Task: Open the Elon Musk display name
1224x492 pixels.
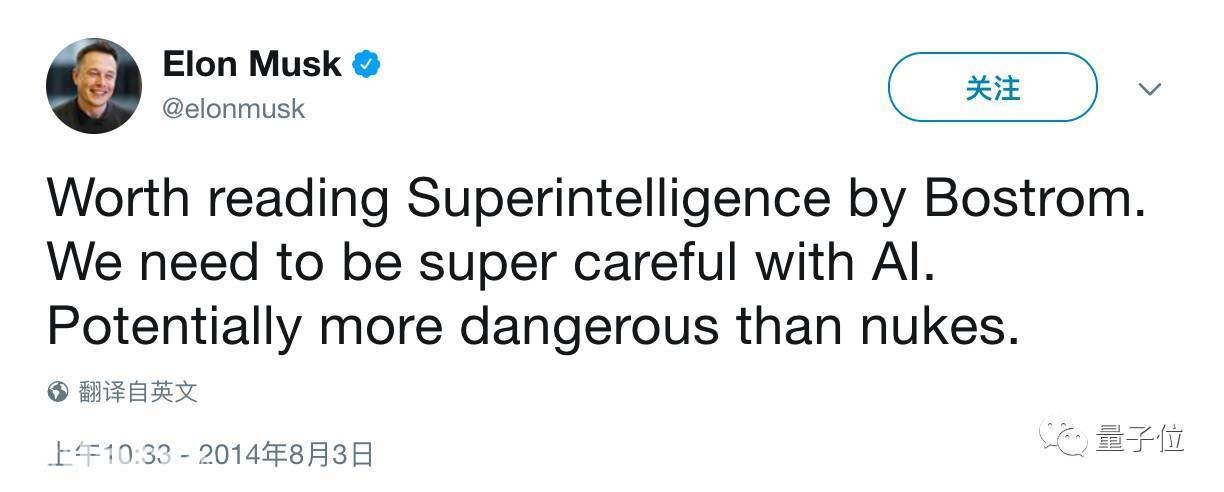Action: point(252,65)
